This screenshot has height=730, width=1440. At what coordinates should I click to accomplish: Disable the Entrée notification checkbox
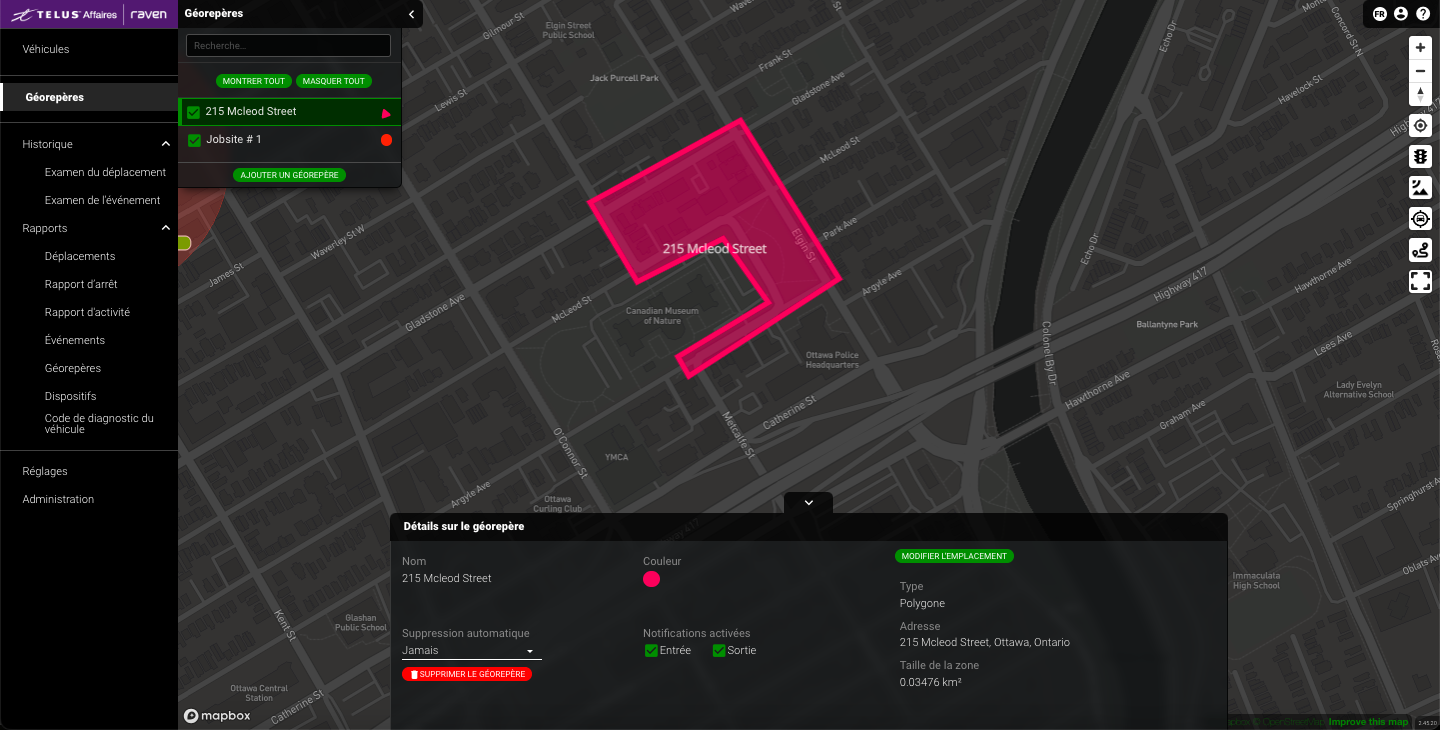point(651,651)
